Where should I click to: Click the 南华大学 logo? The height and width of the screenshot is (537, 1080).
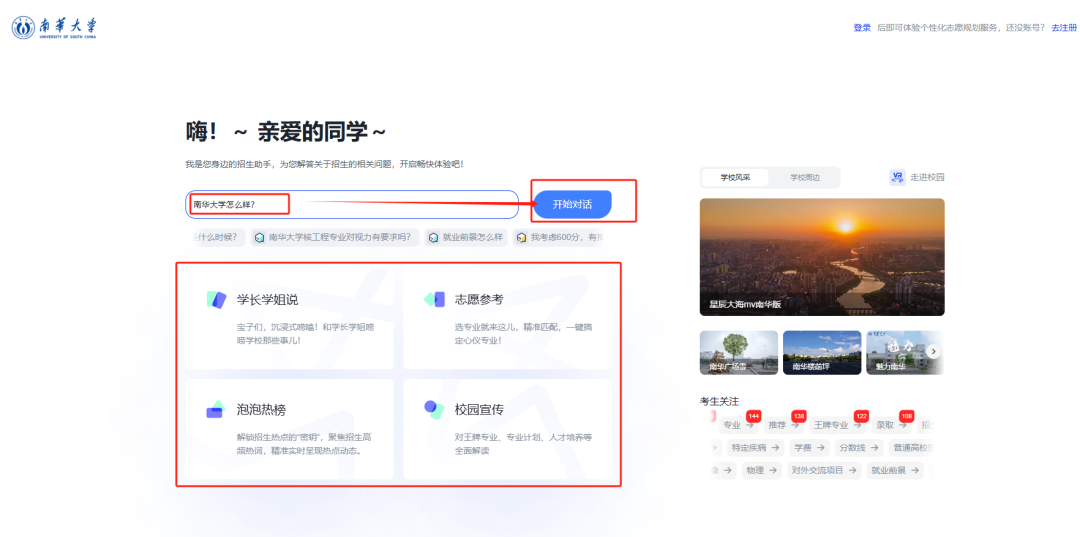54,28
